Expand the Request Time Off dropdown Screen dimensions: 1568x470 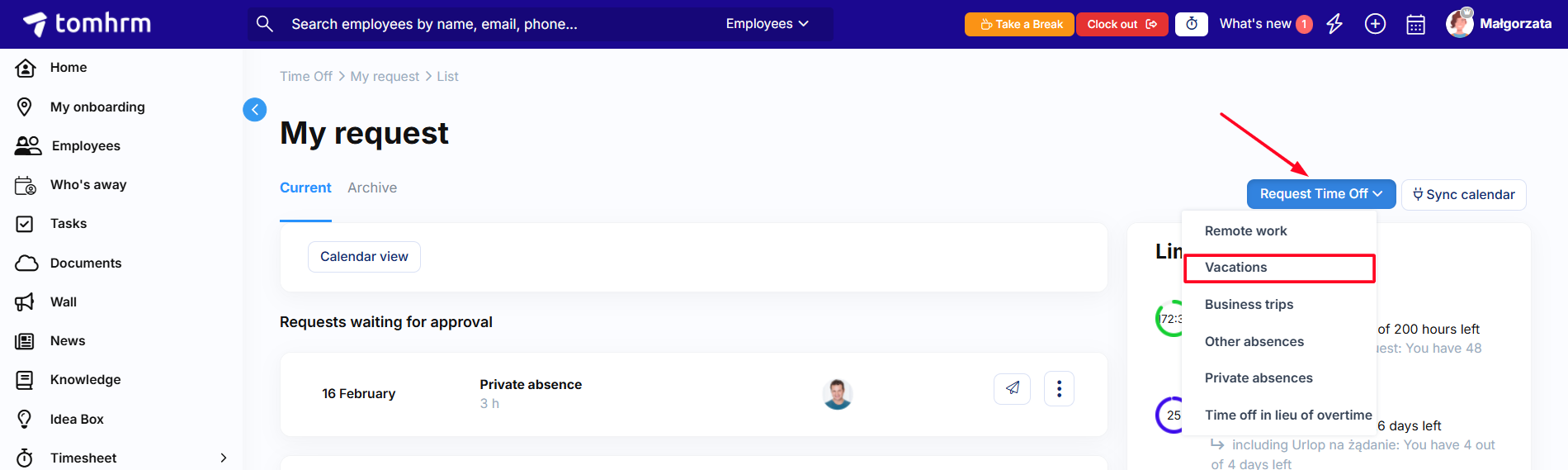[x=1320, y=194]
